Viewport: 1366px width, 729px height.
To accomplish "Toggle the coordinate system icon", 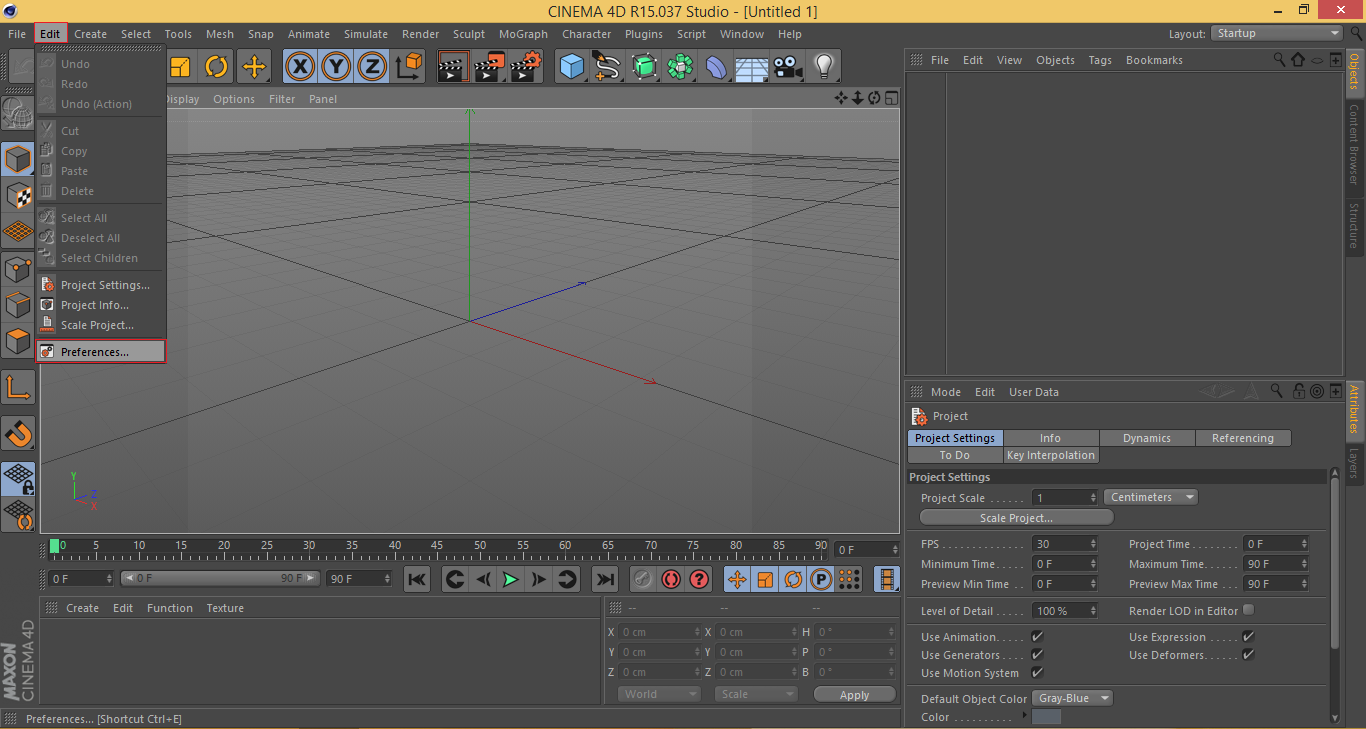I will pos(409,67).
